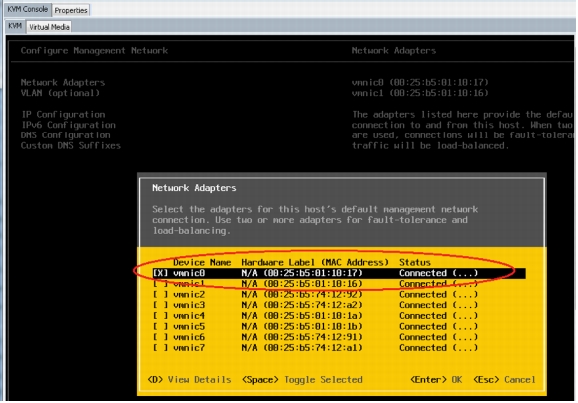Click the vmnic0 device name
Screen dimensions: 578x403
coord(189,273)
